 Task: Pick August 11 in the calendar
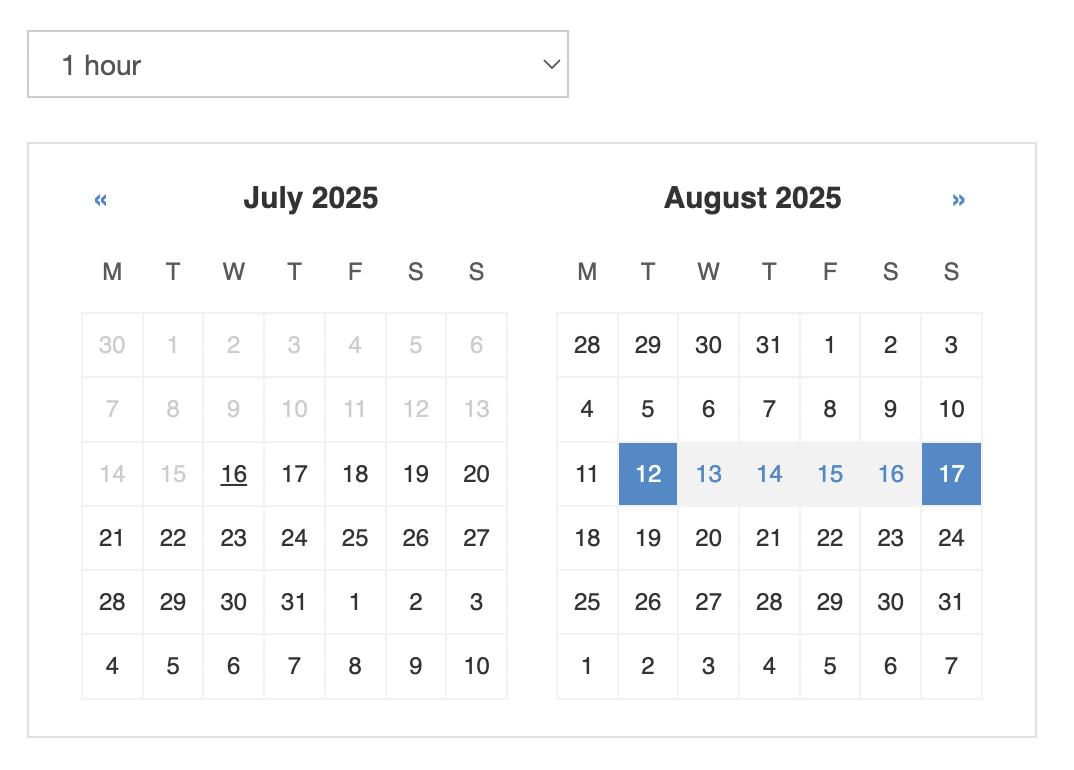point(587,474)
